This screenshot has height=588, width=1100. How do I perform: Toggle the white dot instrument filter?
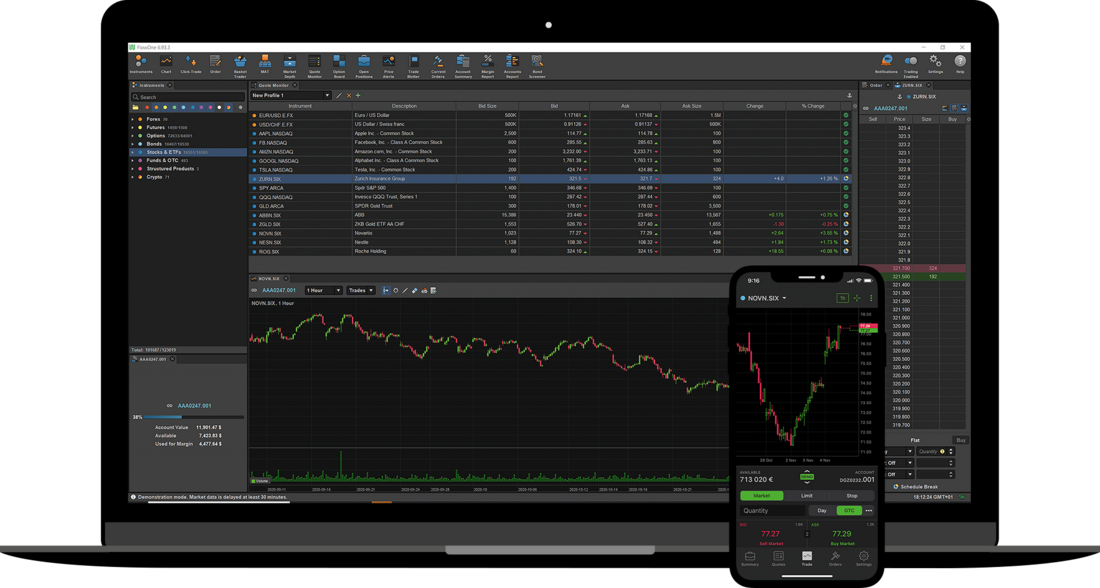220,107
